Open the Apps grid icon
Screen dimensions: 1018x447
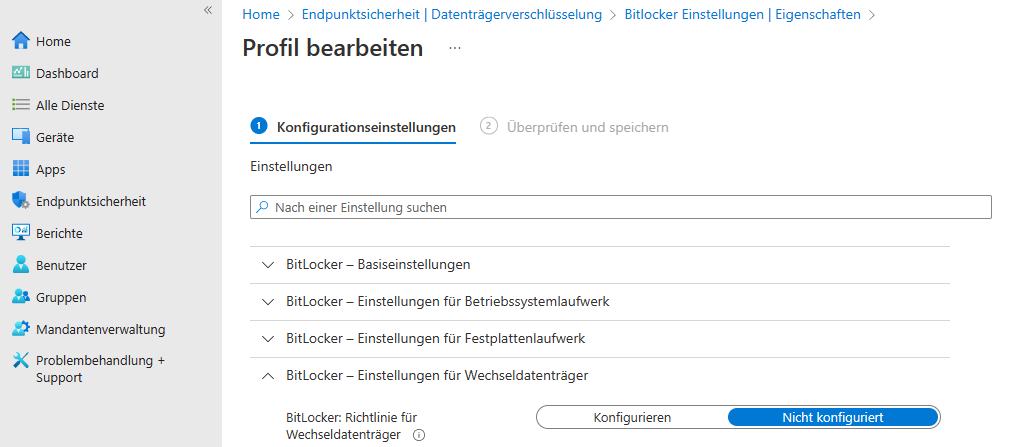point(21,169)
